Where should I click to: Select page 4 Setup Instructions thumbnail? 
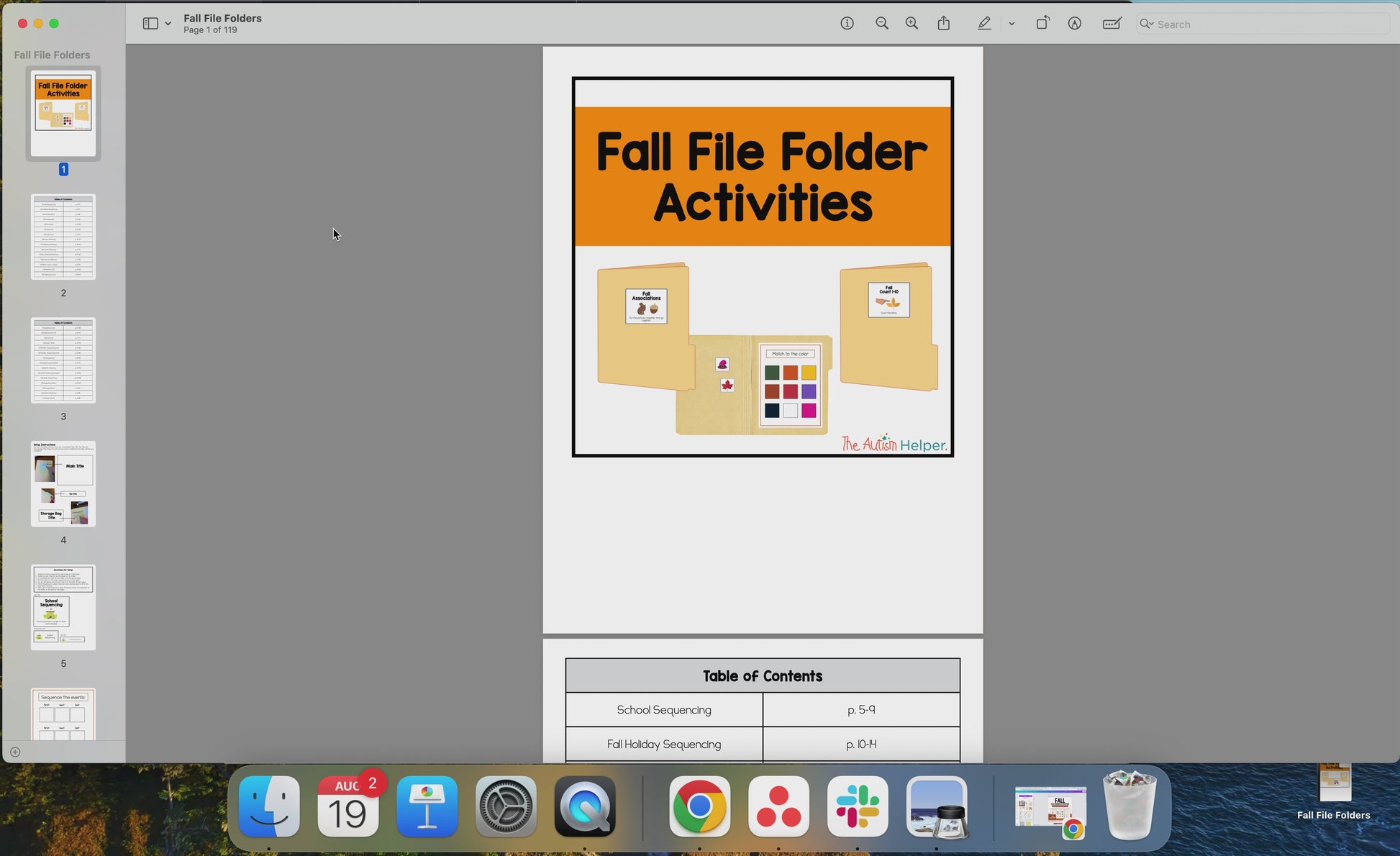[x=63, y=484]
